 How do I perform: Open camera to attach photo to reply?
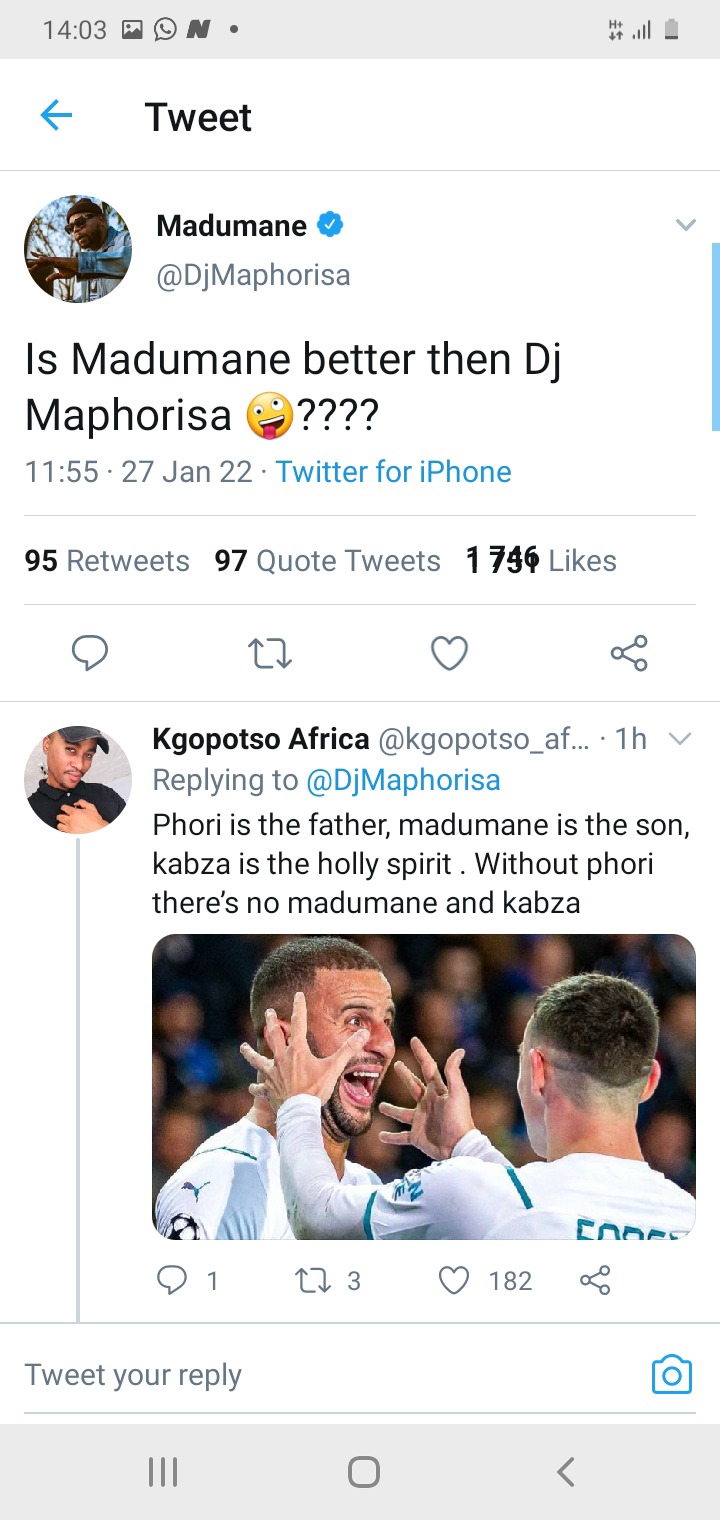coord(671,1375)
